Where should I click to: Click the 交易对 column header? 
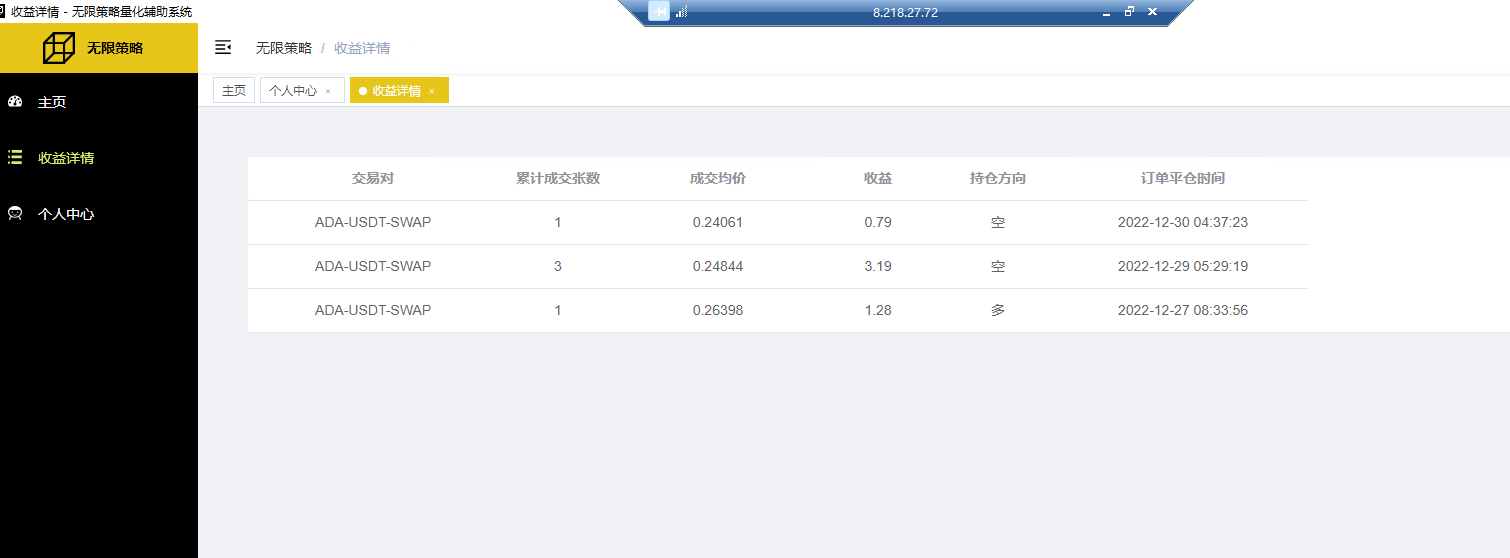[x=373, y=178]
